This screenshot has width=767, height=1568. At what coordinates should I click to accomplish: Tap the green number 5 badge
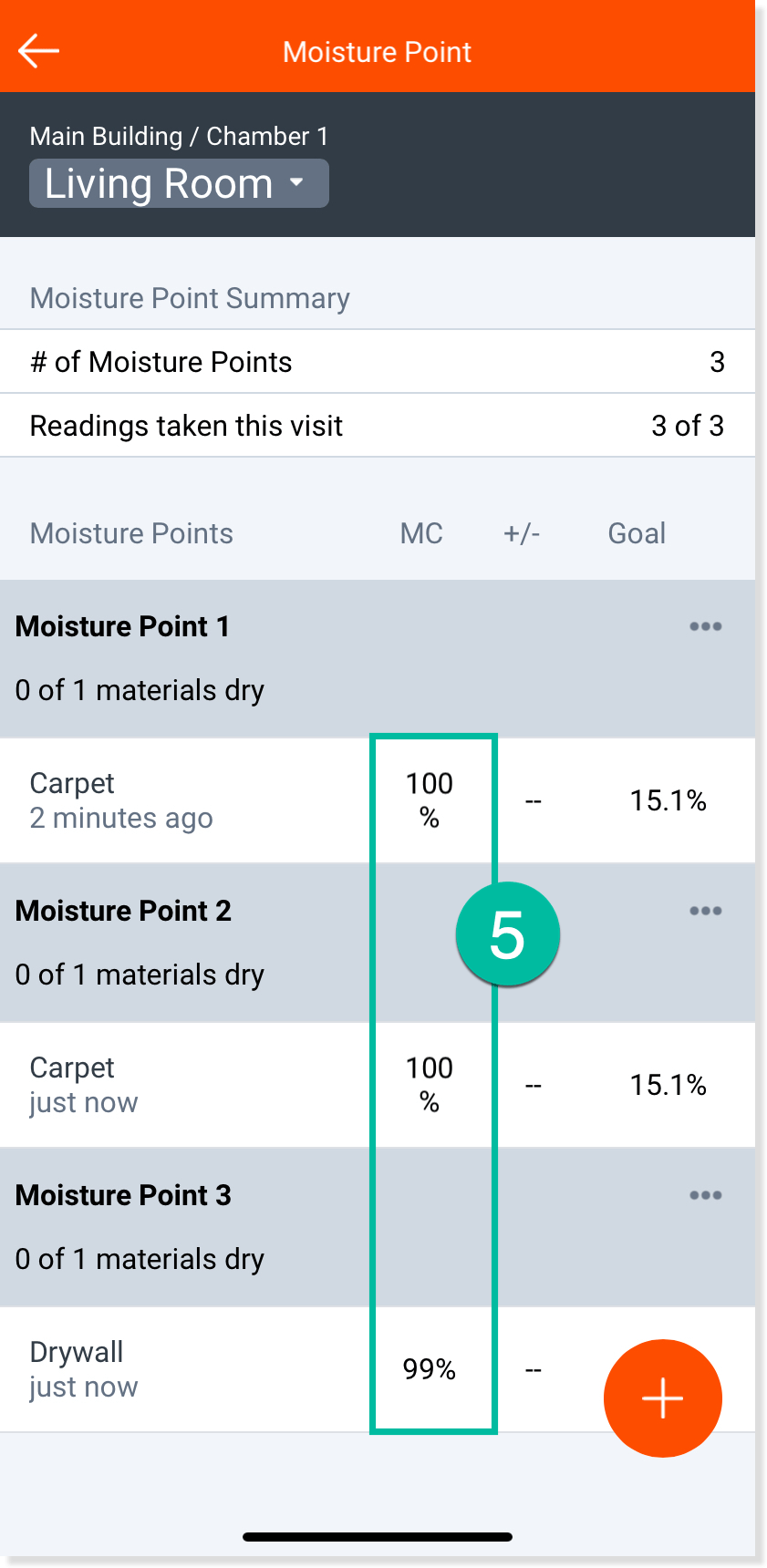tap(507, 934)
